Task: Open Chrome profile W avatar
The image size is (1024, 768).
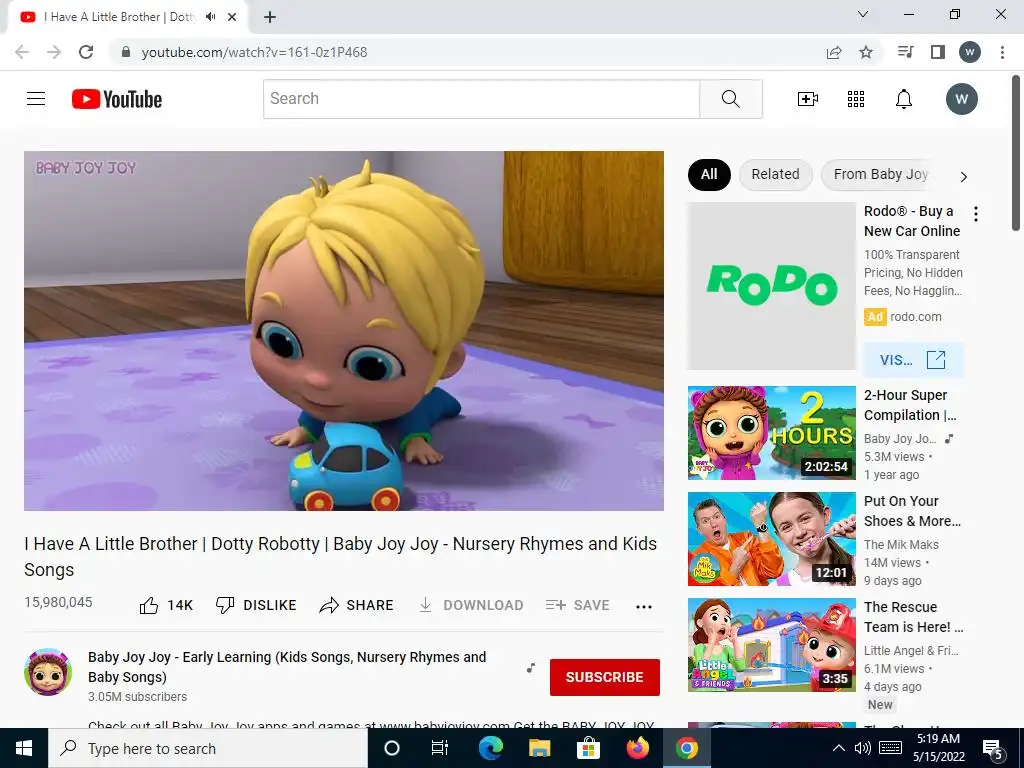Action: click(970, 52)
